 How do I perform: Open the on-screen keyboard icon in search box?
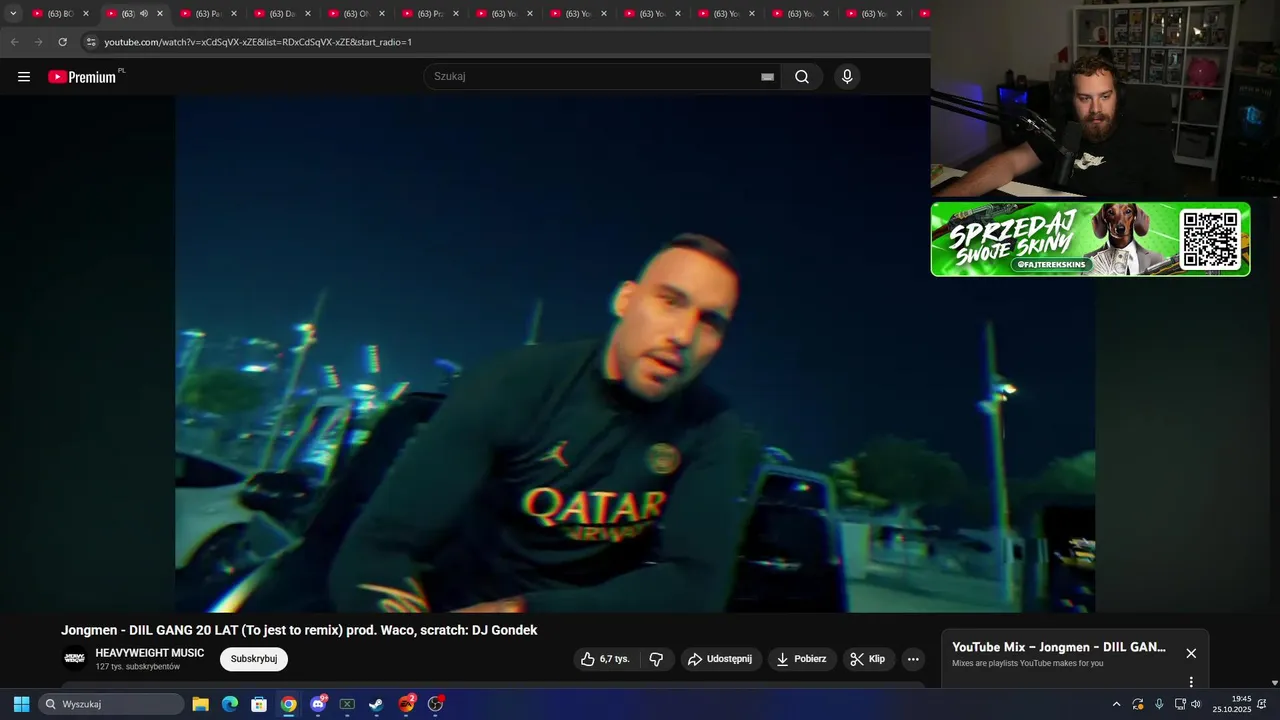pyautogui.click(x=767, y=77)
